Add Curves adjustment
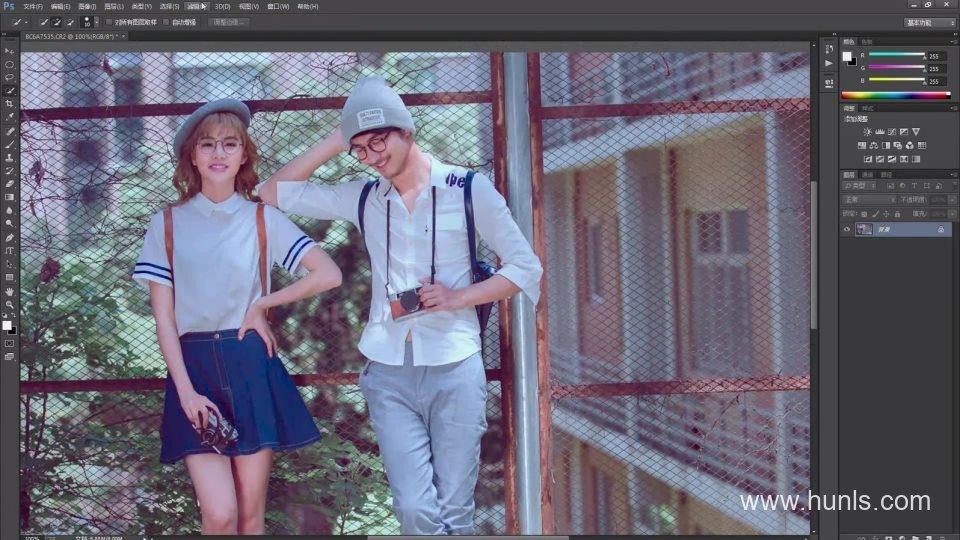 click(x=891, y=132)
